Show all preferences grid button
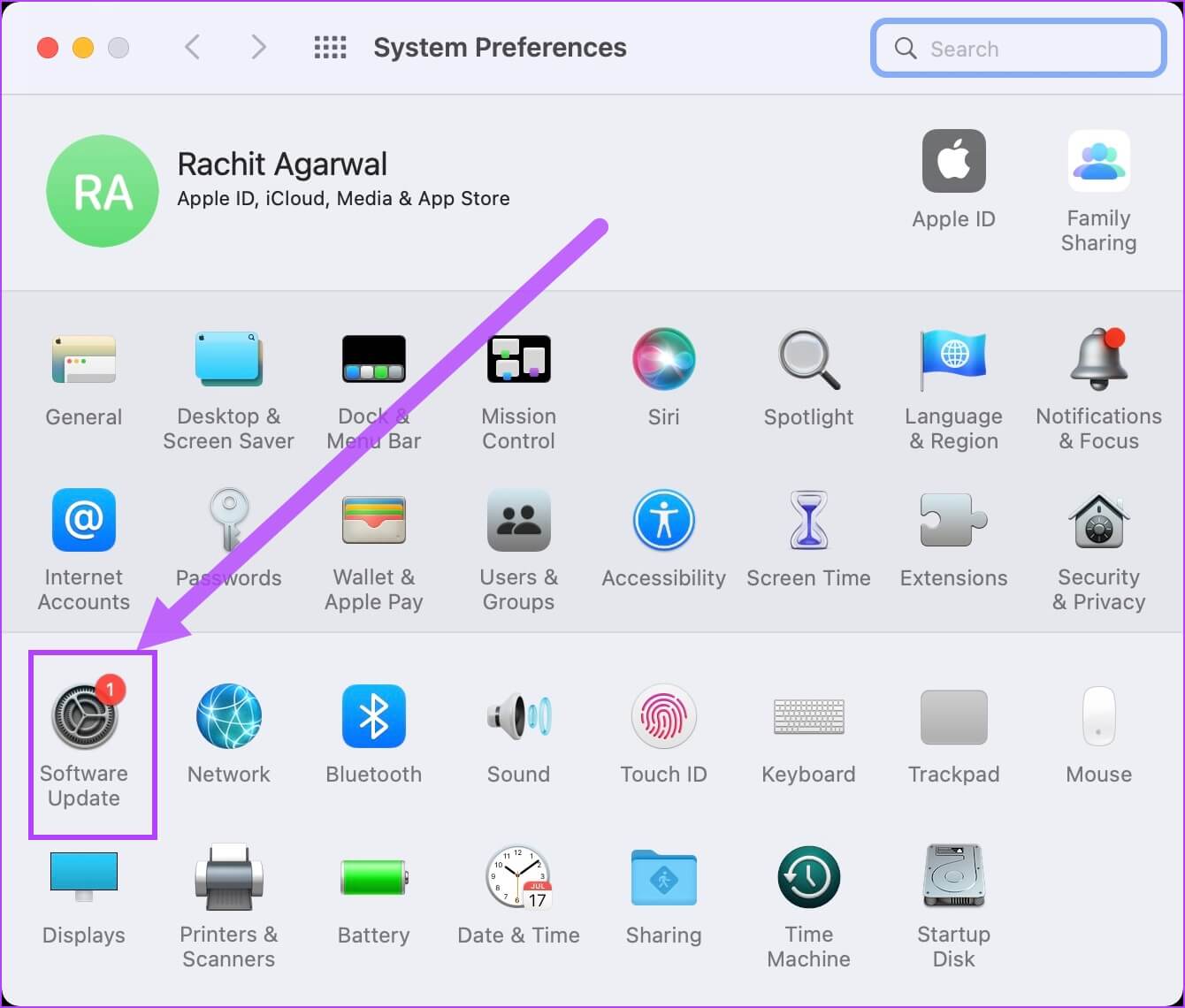Screen dimensions: 1185x1008 [331, 47]
